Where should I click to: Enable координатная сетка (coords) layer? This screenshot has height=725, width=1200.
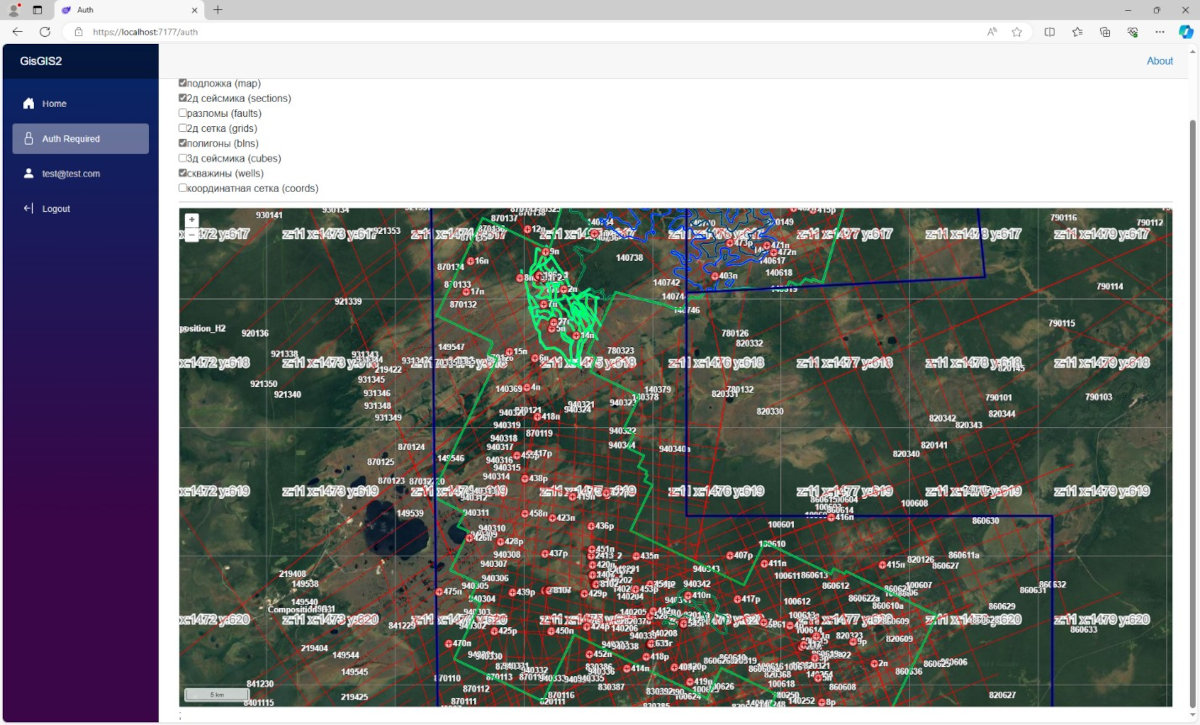[183, 188]
